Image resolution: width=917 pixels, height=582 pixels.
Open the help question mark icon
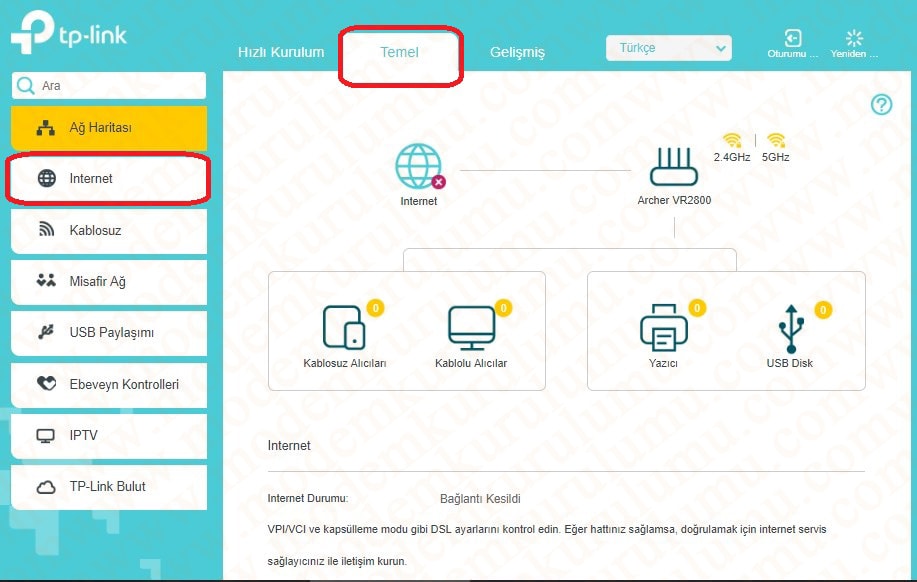[881, 105]
